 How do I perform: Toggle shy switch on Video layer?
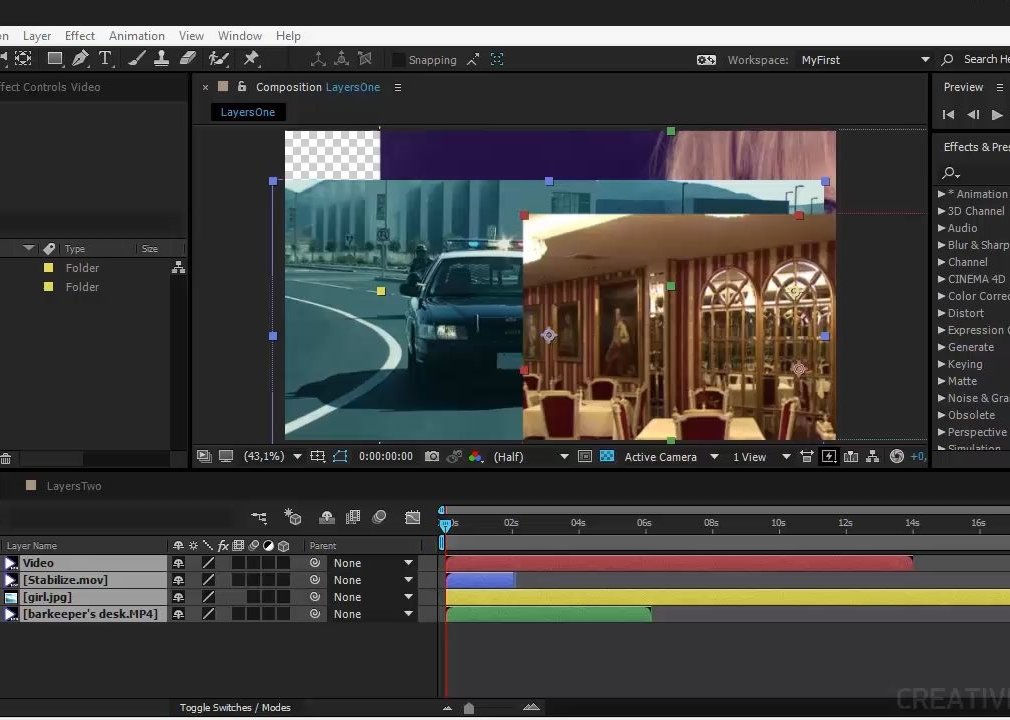point(178,563)
